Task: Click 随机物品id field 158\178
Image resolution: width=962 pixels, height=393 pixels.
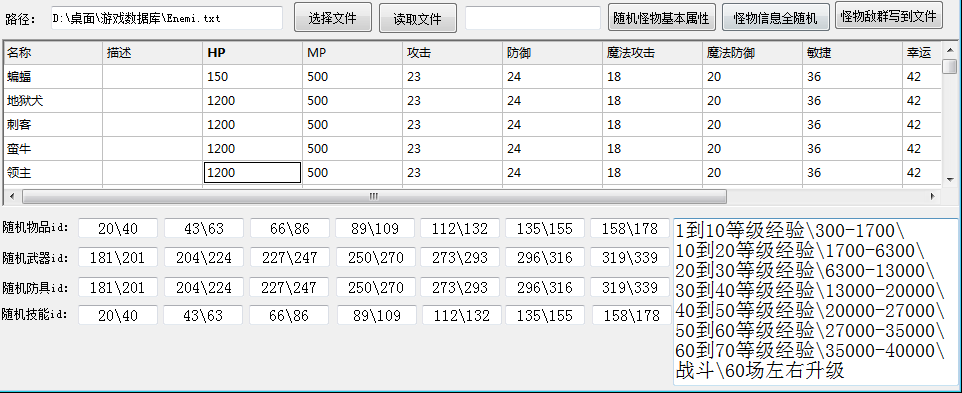Action: (x=630, y=229)
